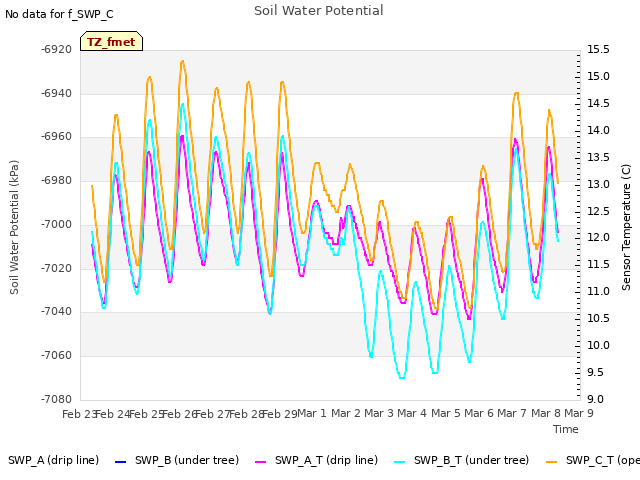Viewport: 640px width, 480px height.
Task: Toggle the SWP_B_T (under tree) legend entry
Action: point(462,460)
